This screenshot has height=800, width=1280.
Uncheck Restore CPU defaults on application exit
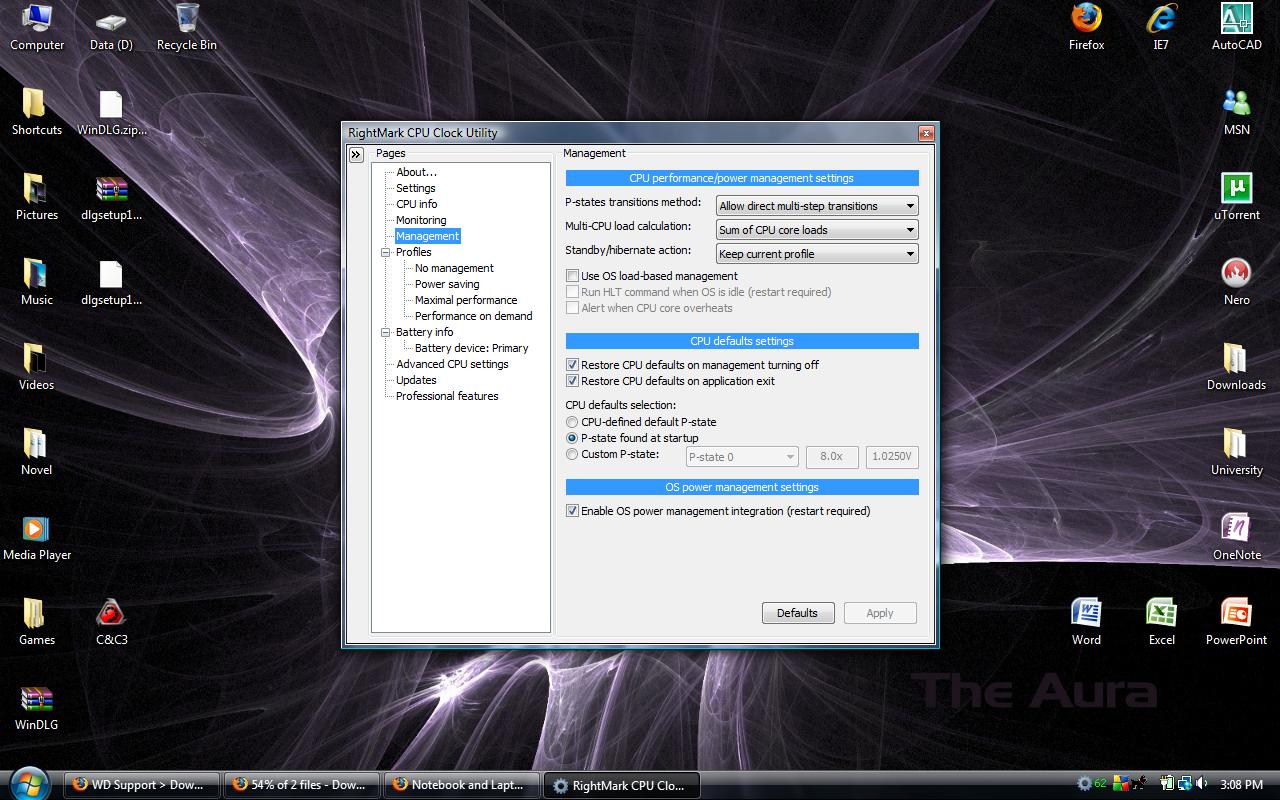pos(670,381)
